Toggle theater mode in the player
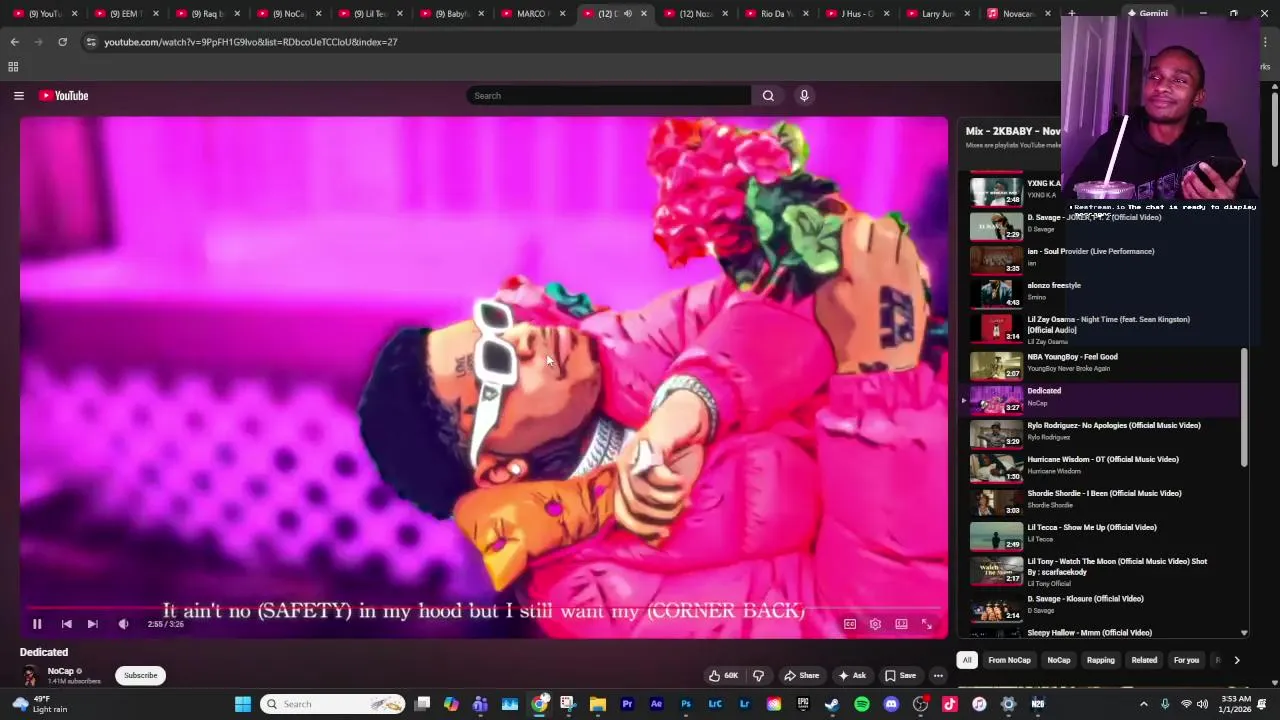 [x=901, y=624]
